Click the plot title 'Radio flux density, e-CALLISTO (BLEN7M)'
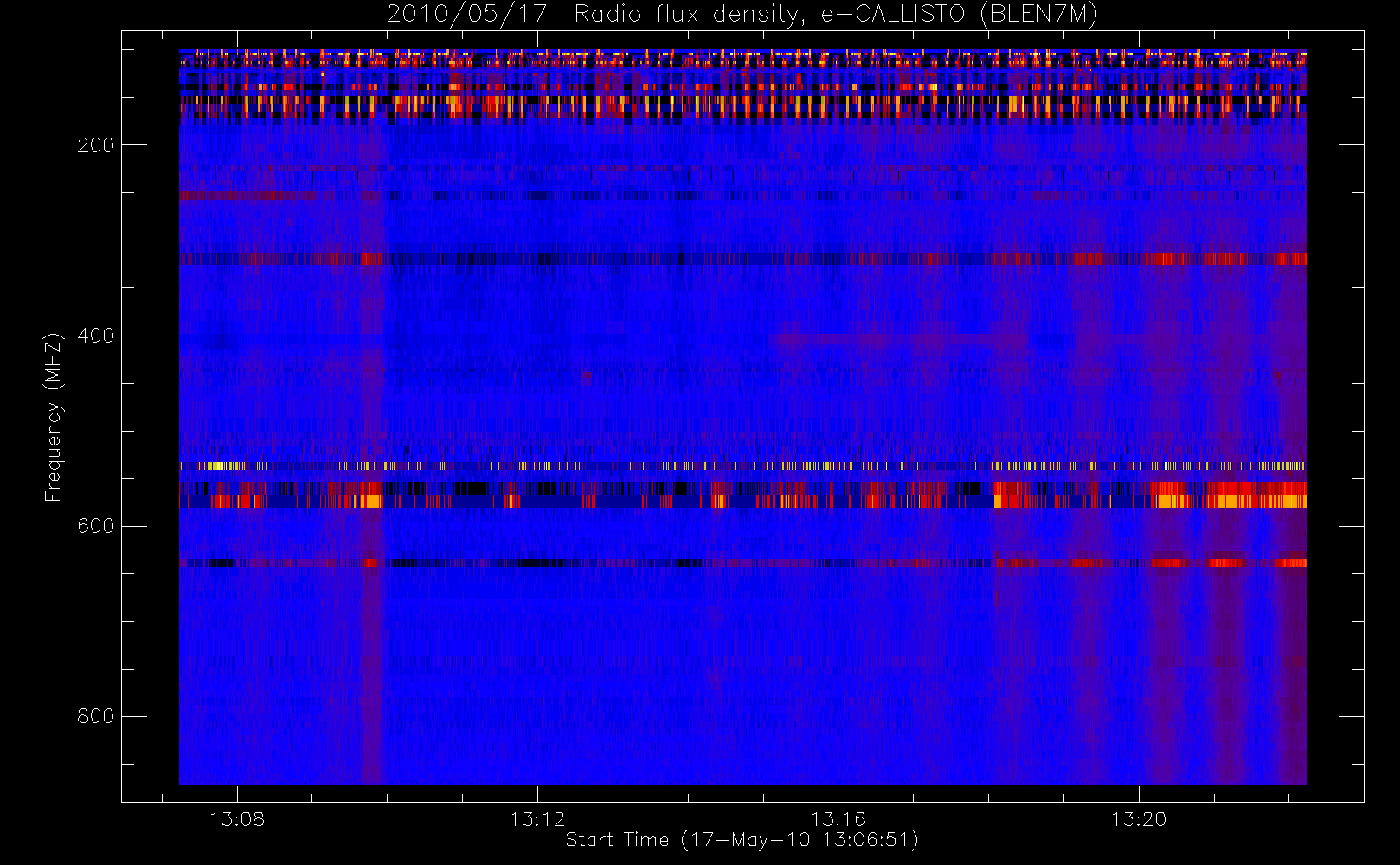Screen dimensions: 1400x865 coord(836,14)
